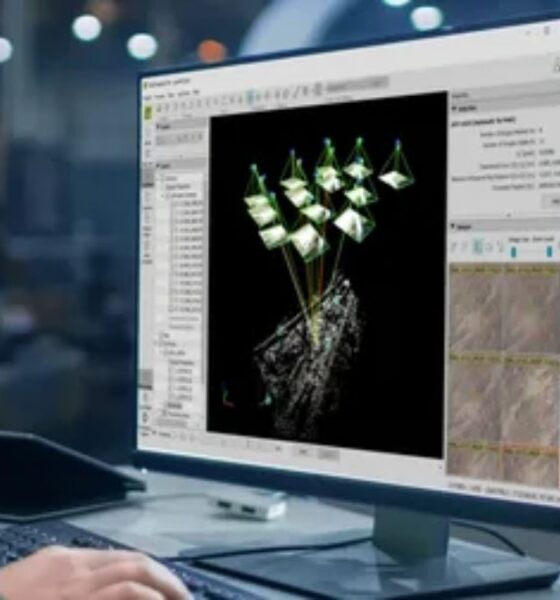Select the teal highlighted toolbar icon

[250, 98]
